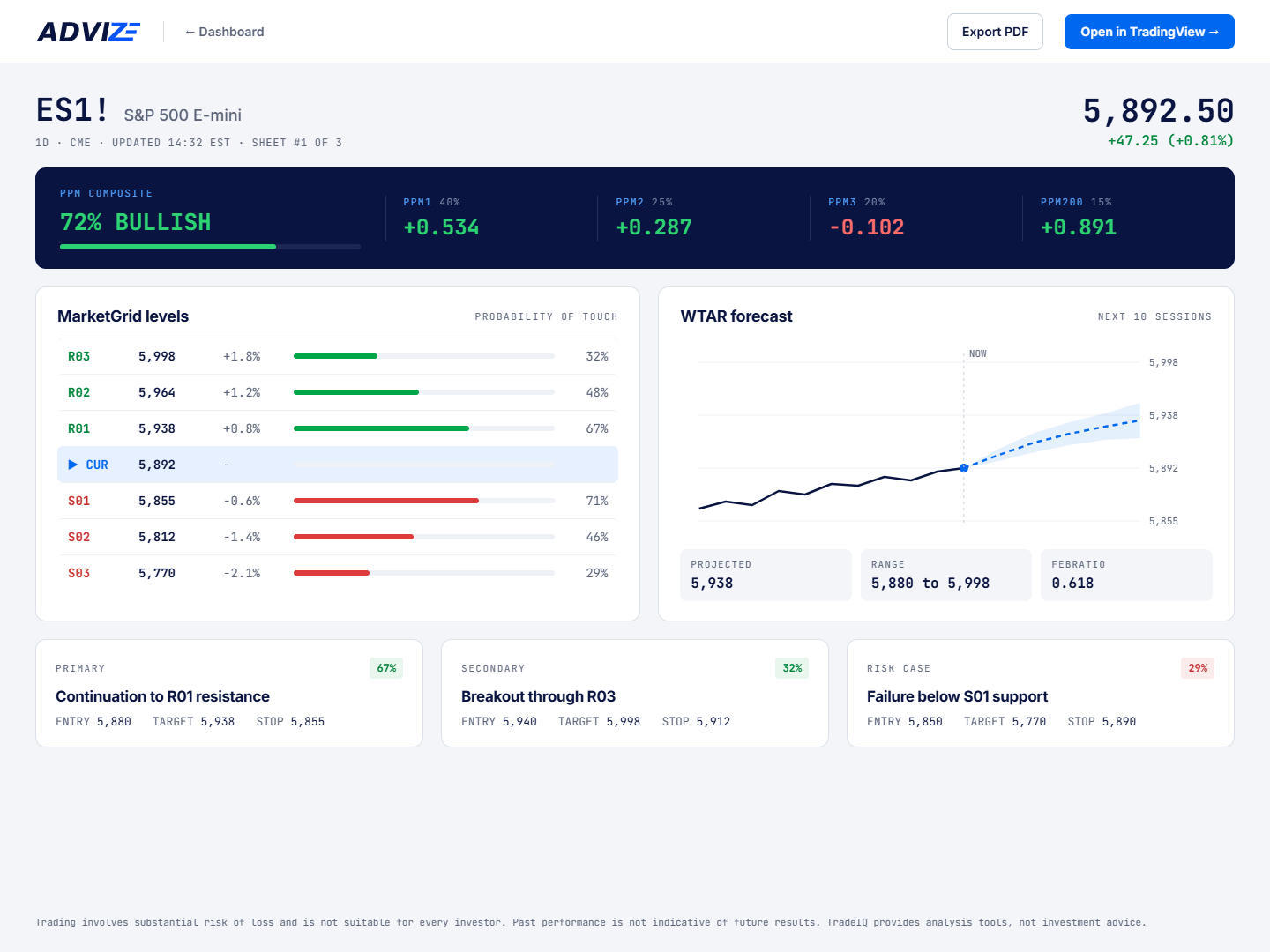This screenshot has width=1270, height=952.
Task: Select the PPM2 value +0.287
Action: pos(654,227)
